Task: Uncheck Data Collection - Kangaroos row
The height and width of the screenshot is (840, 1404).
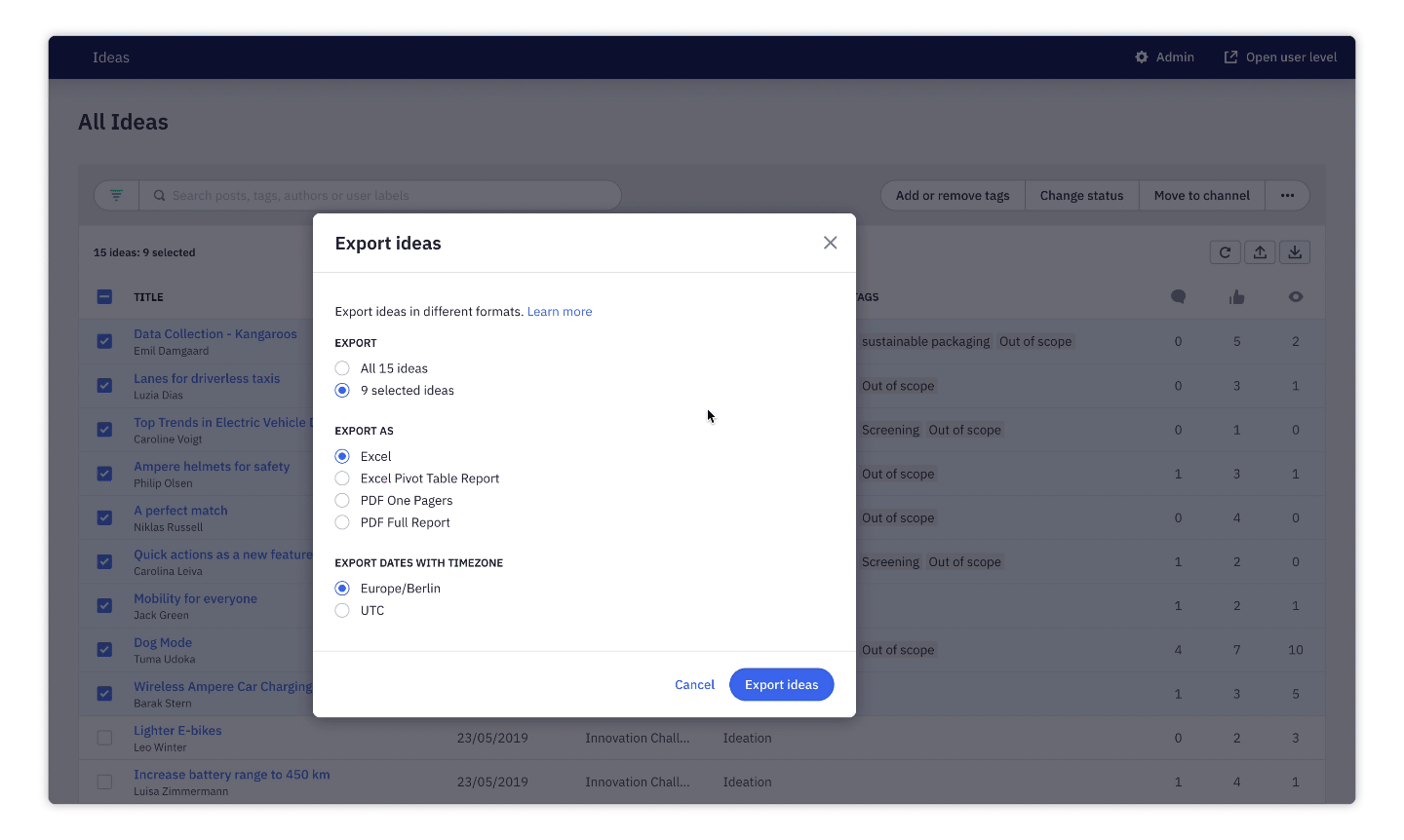Action: pos(104,341)
